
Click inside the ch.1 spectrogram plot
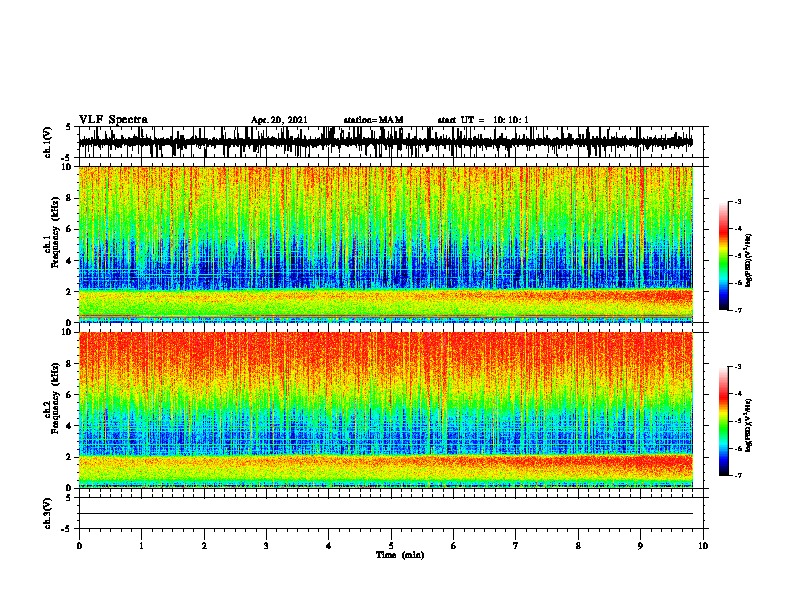[385, 244]
